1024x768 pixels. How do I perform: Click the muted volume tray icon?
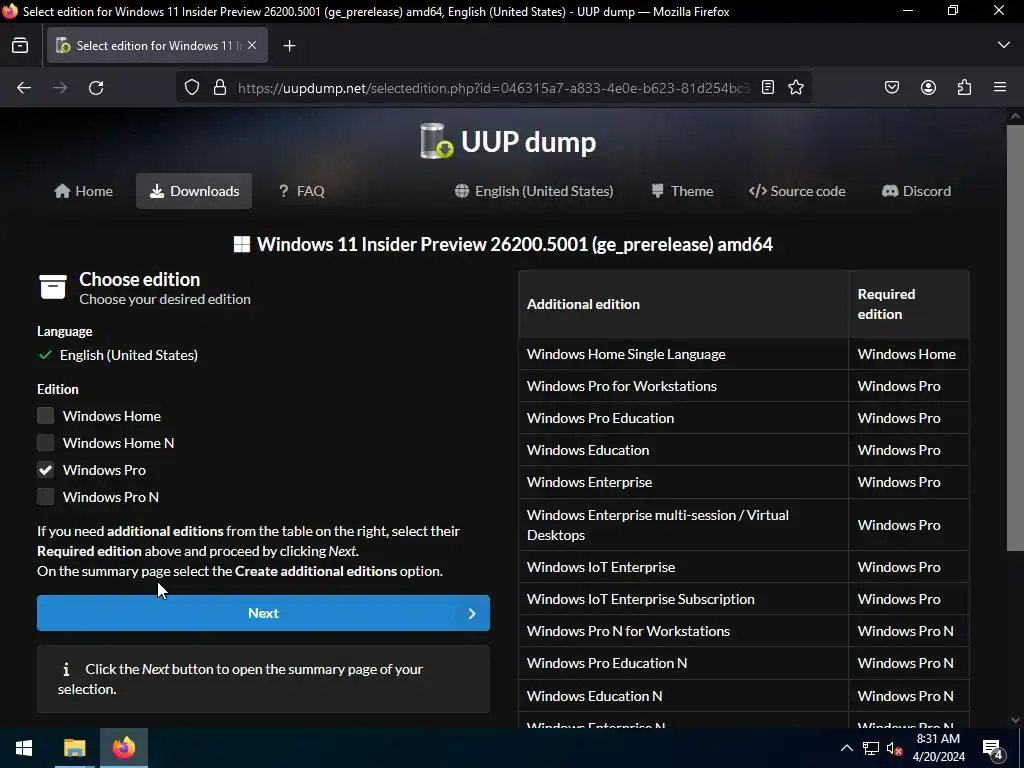pyautogui.click(x=894, y=748)
